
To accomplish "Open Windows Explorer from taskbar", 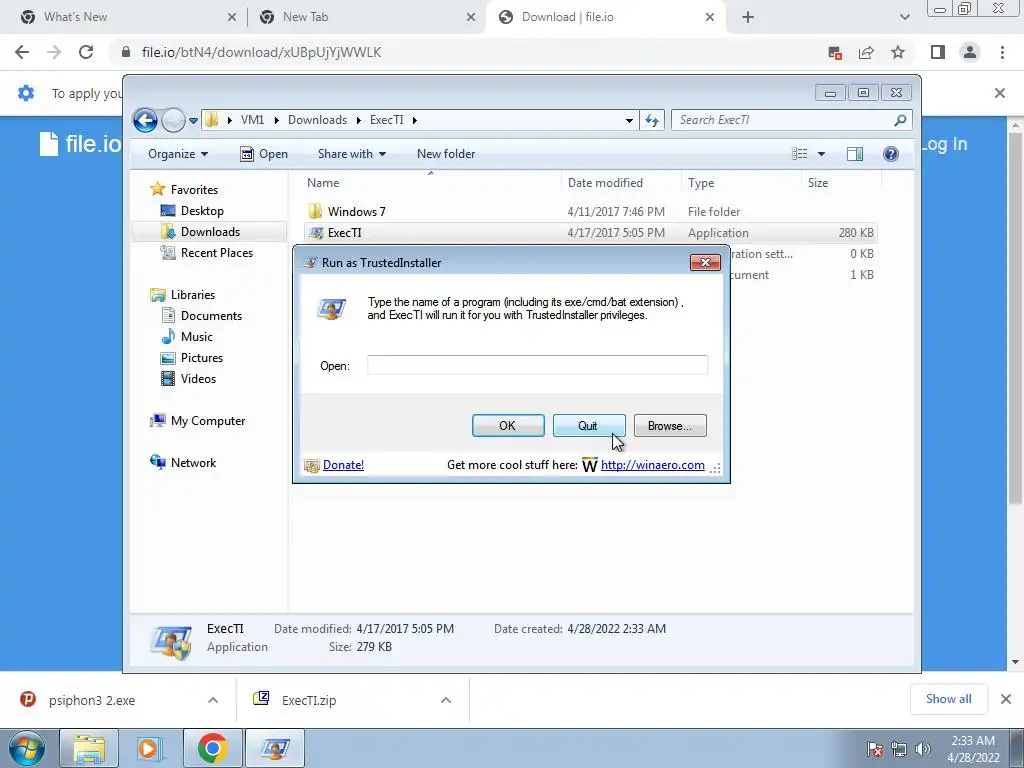I will pos(89,748).
